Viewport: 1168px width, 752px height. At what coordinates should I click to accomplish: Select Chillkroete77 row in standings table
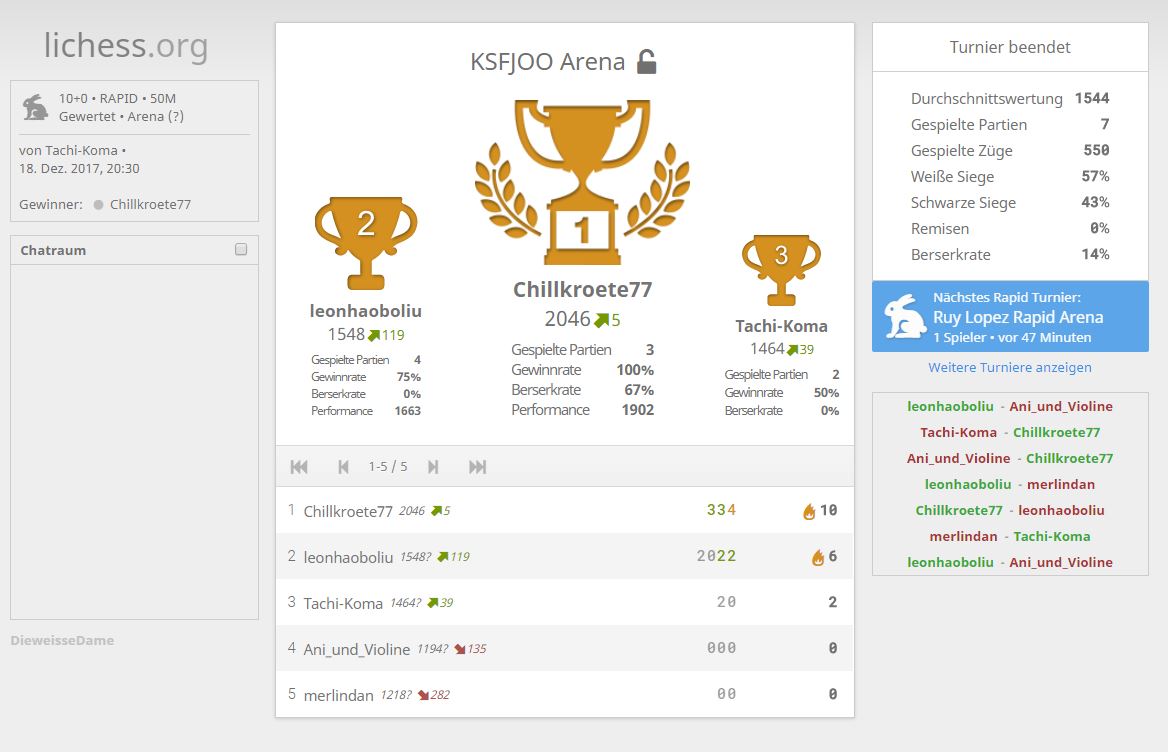point(565,511)
